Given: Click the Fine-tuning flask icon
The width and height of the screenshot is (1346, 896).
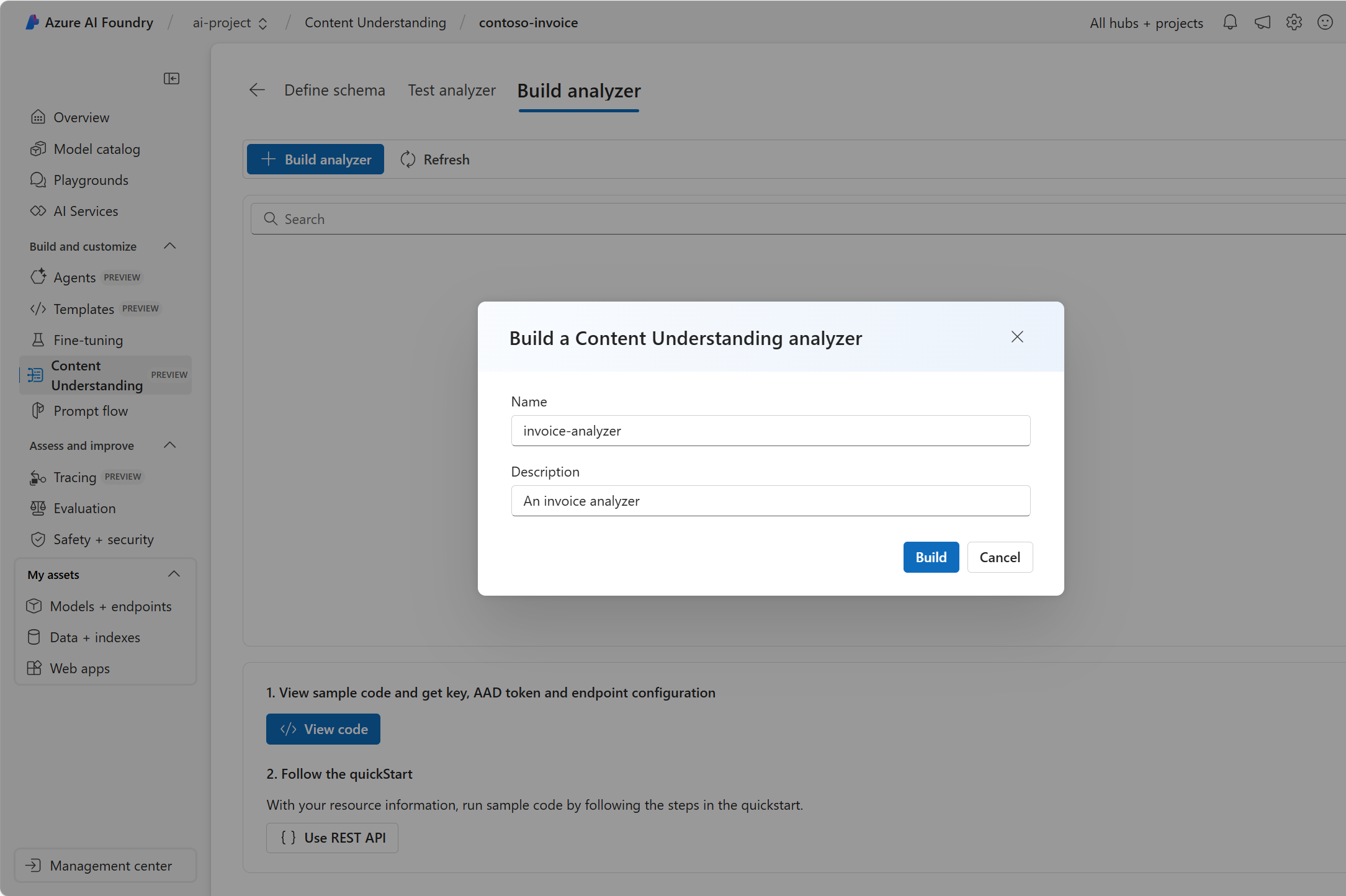Looking at the screenshot, I should pos(38,339).
